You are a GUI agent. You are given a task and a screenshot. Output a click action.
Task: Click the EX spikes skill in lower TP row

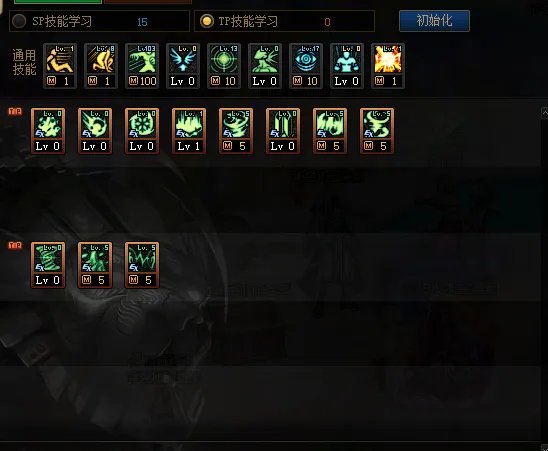click(142, 265)
